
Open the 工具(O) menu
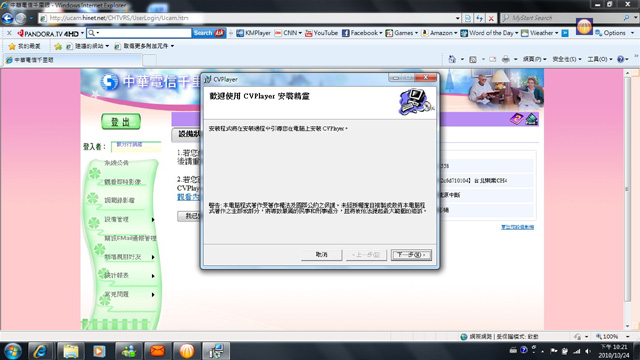600,59
